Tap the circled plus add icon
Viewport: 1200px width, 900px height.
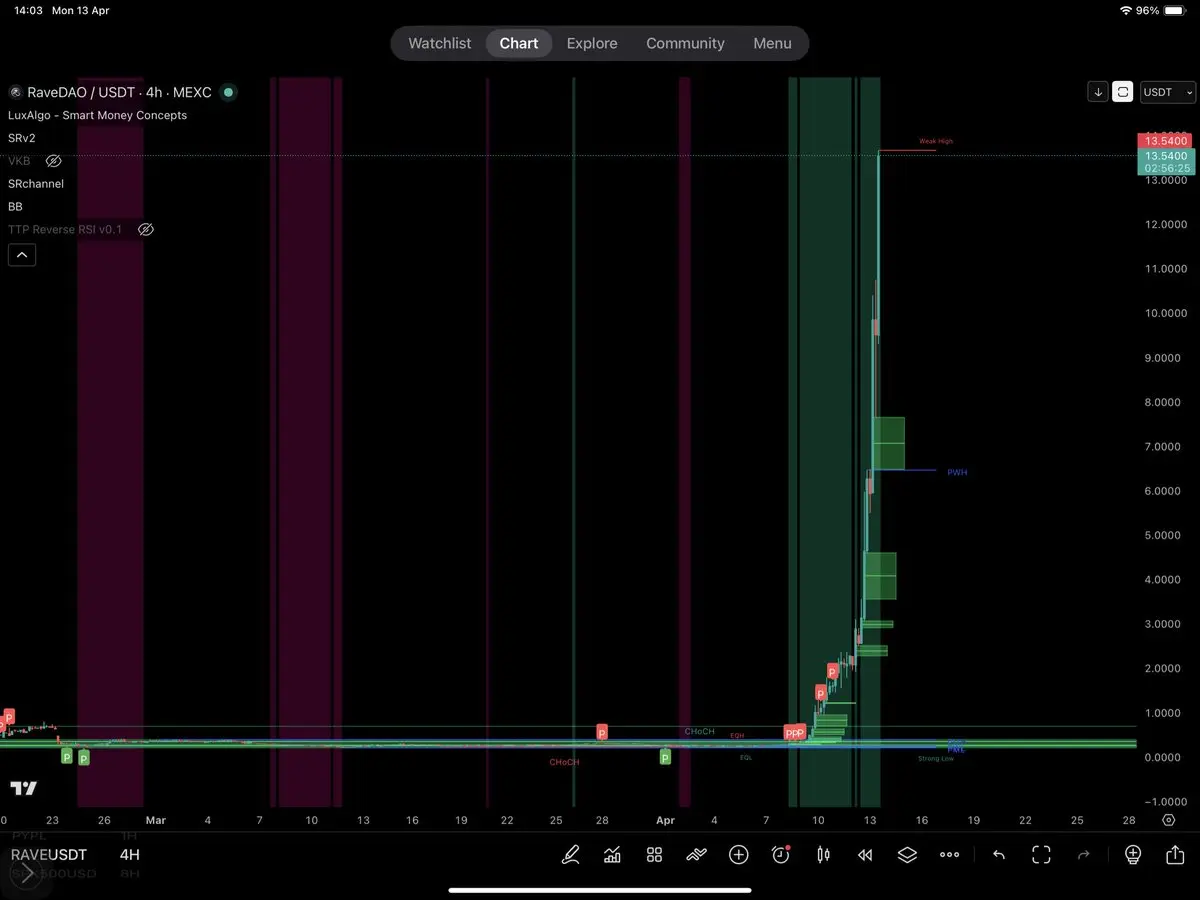coord(738,855)
